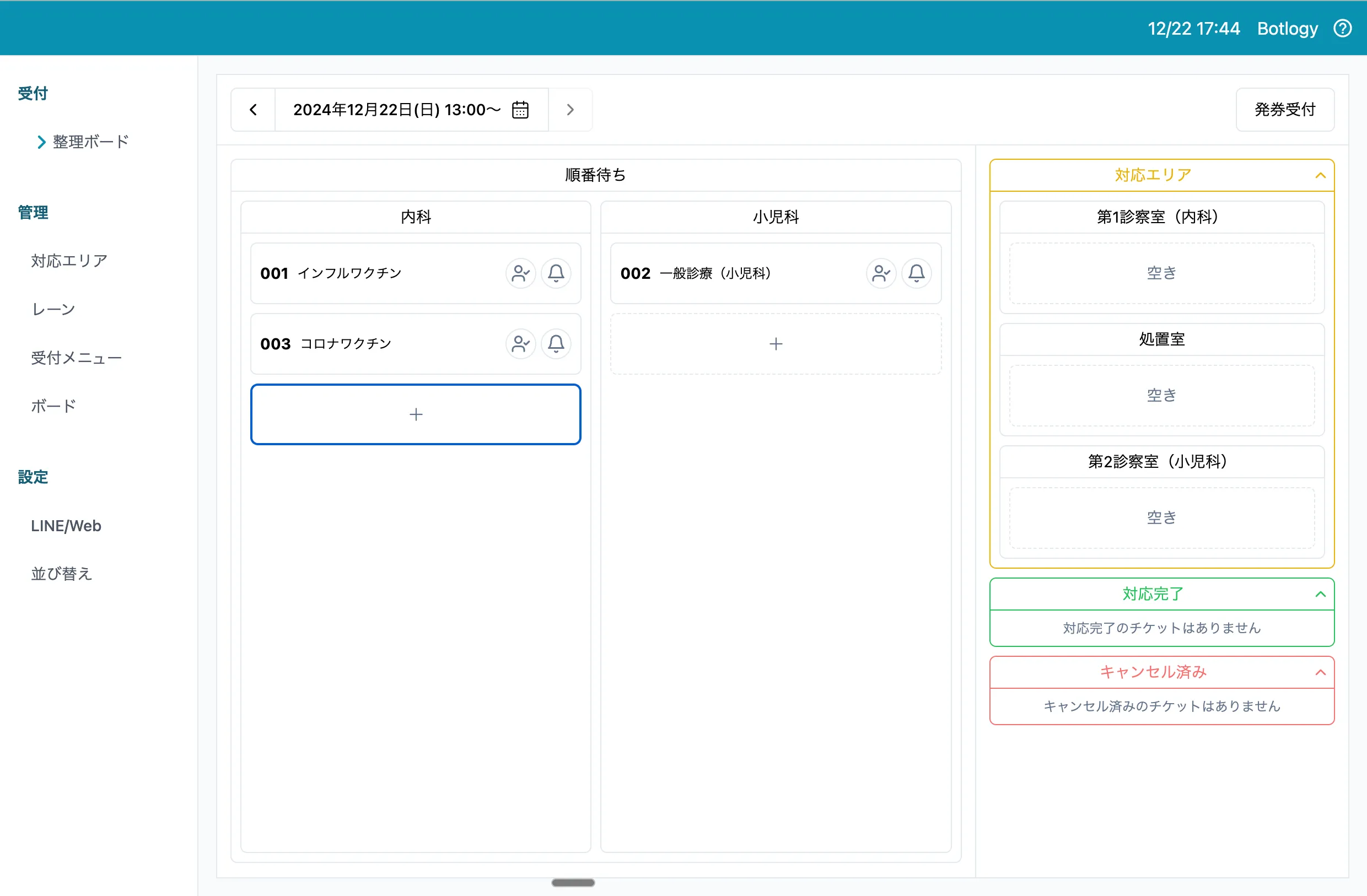Click the date display field showing 2024年12月22日
Screen dimensions: 1367x896
(x=396, y=110)
